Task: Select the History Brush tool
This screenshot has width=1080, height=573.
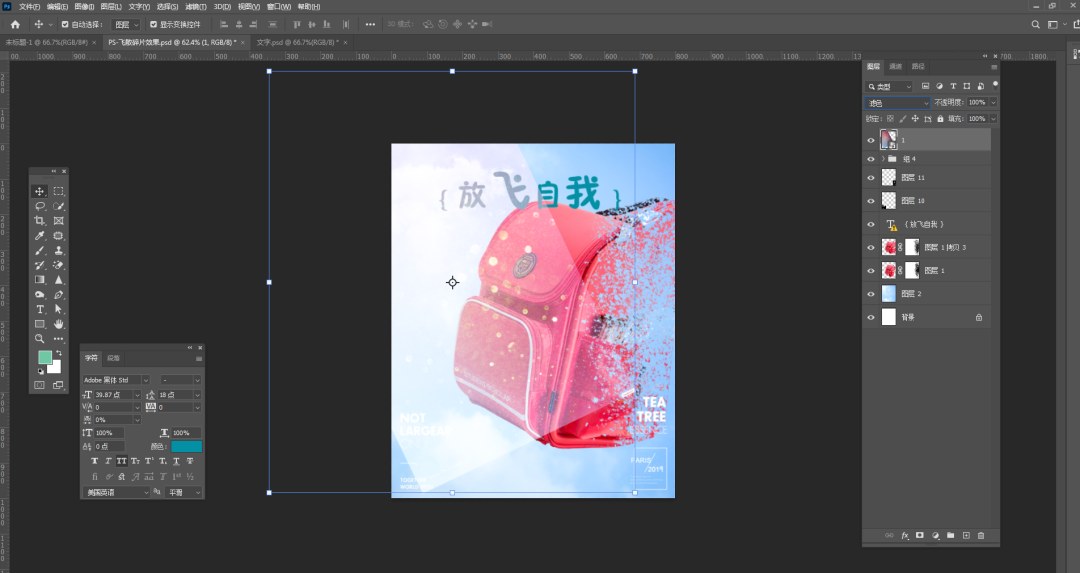Action: pos(40,265)
